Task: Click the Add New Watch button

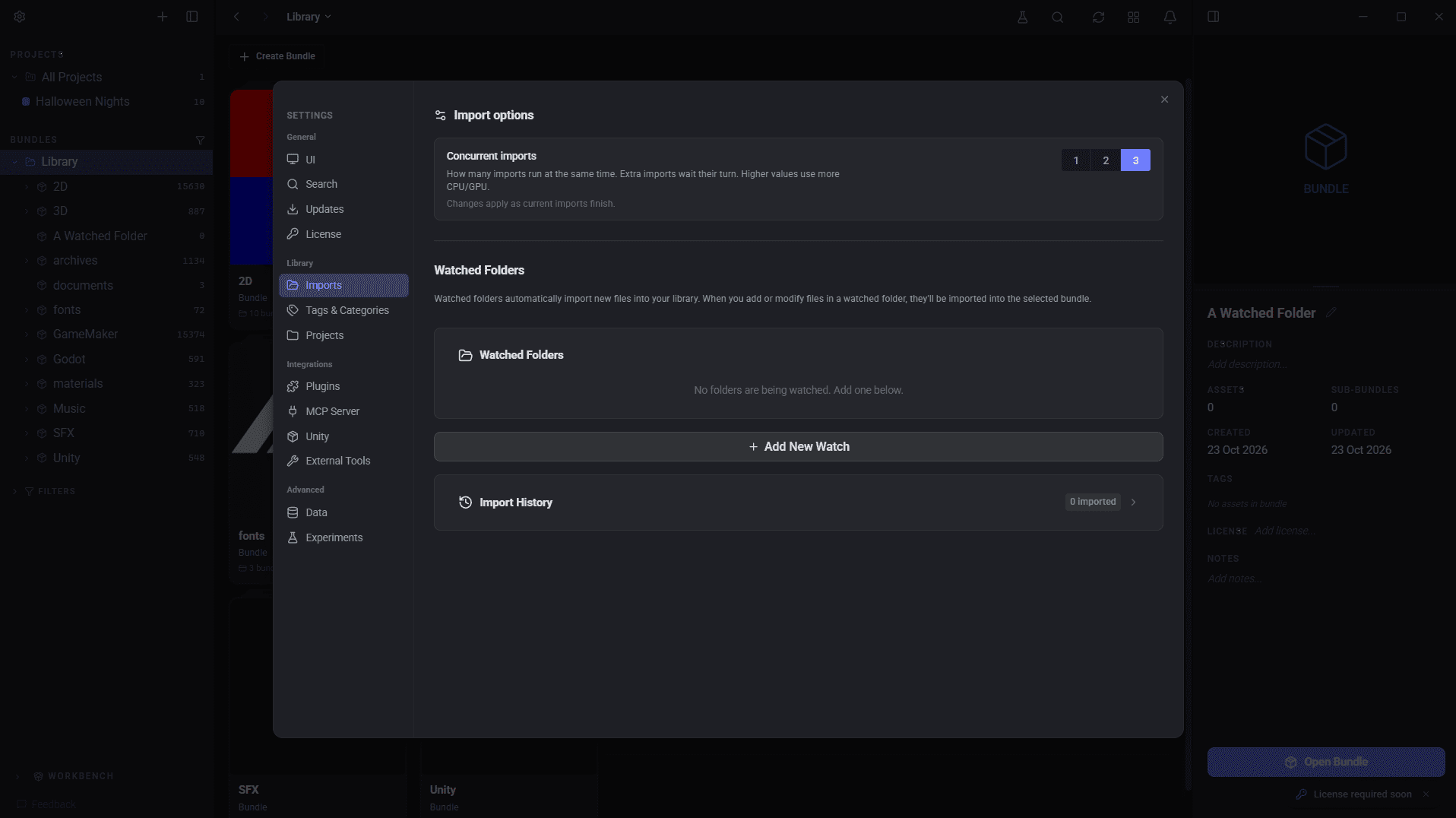Action: click(798, 447)
